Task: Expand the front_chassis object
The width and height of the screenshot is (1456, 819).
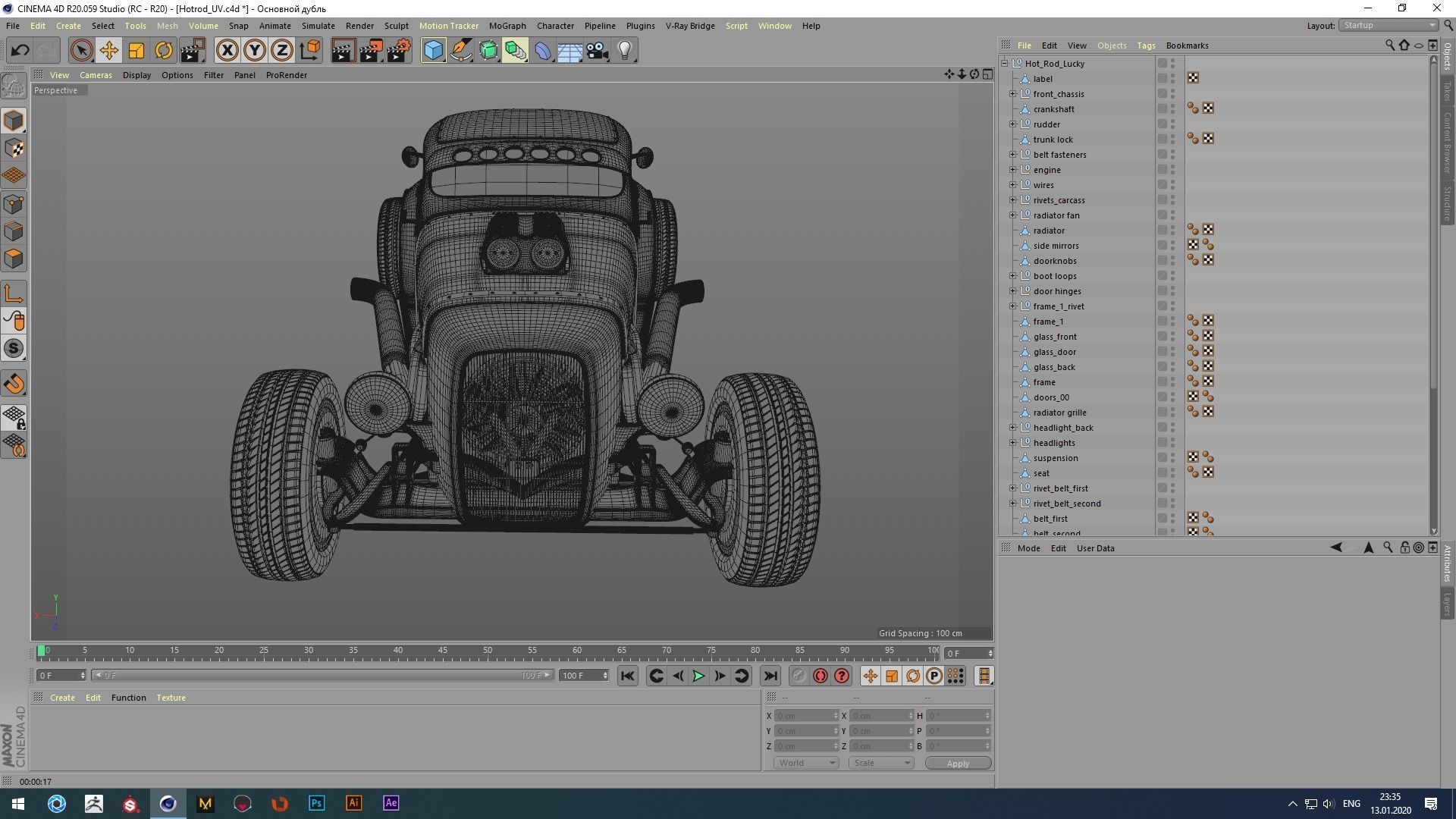Action: click(x=1012, y=94)
